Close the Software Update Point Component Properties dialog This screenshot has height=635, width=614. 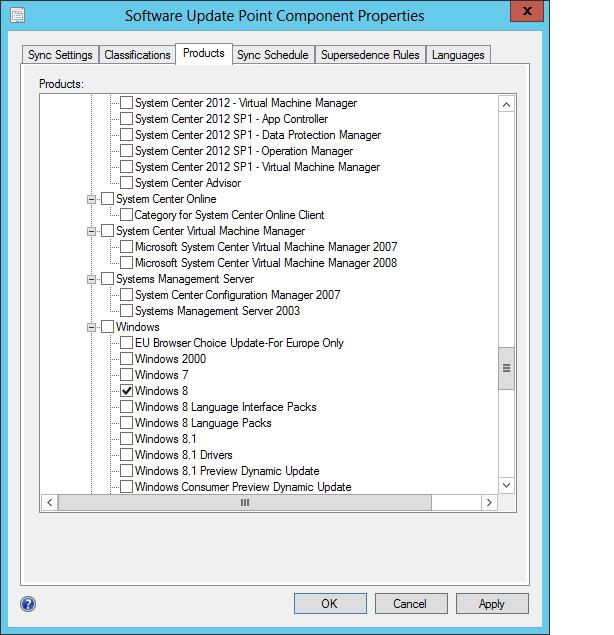527,11
